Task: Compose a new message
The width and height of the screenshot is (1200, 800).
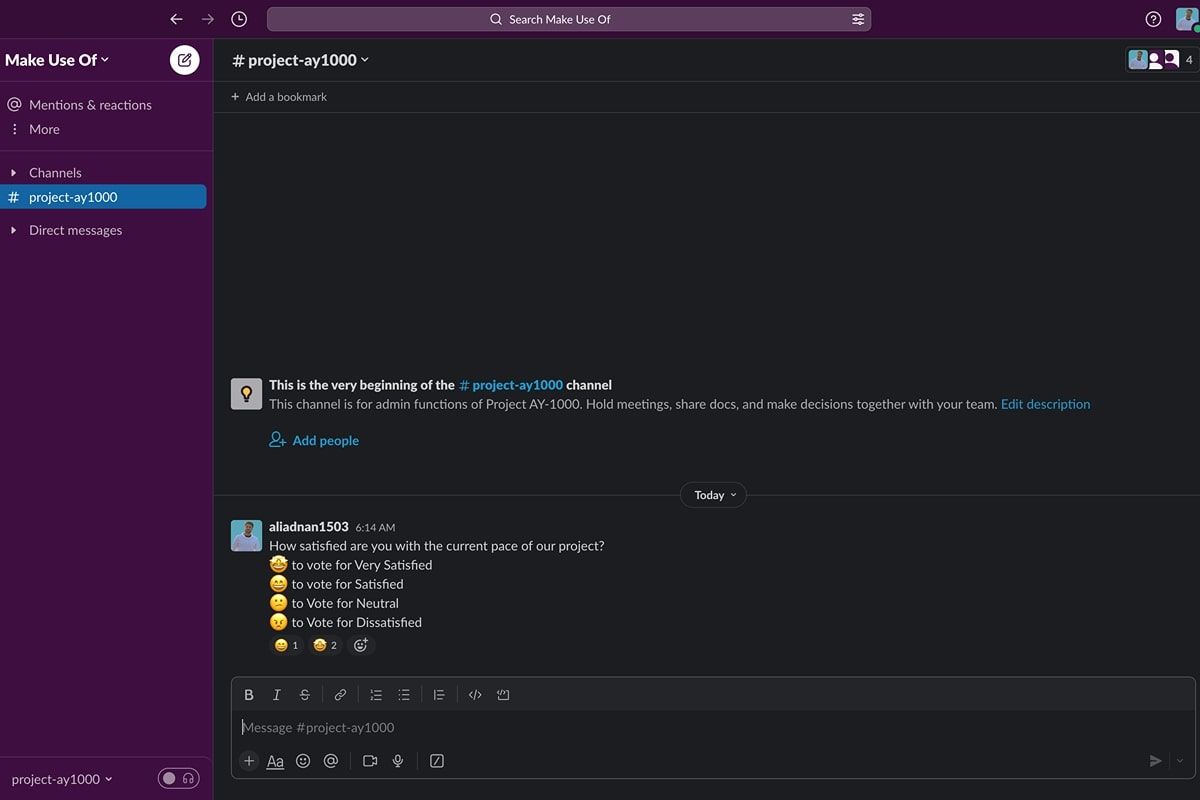Action: click(184, 60)
